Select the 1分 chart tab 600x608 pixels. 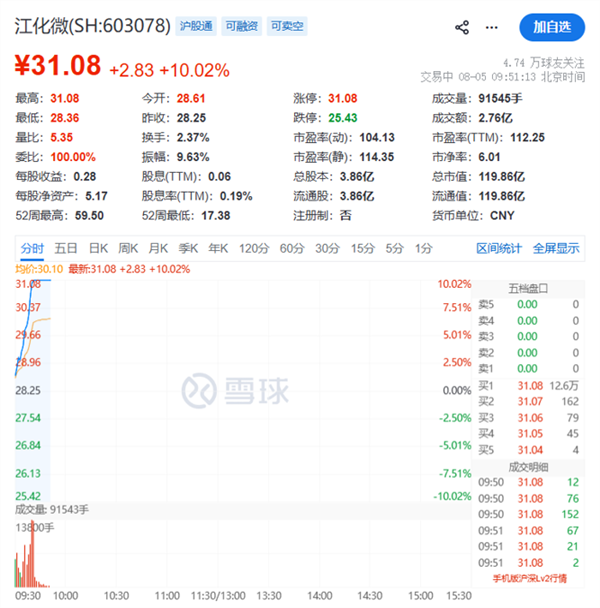pyautogui.click(x=423, y=248)
